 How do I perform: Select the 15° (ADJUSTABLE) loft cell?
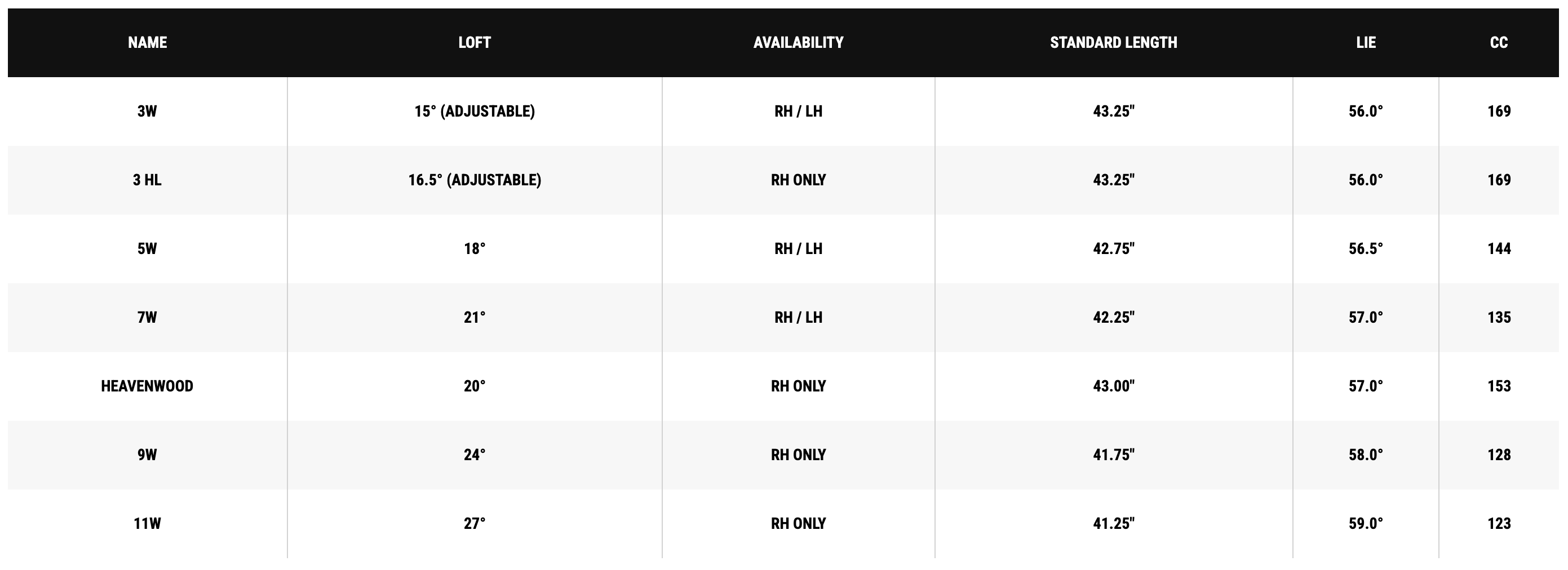click(475, 112)
